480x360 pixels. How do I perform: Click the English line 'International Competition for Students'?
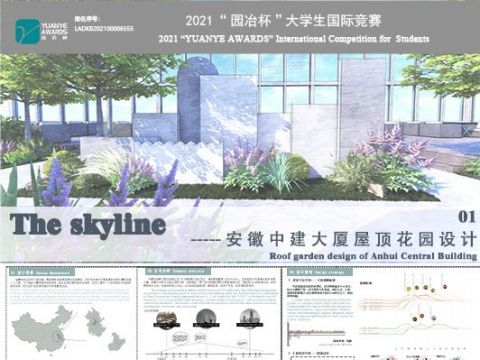pos(352,39)
